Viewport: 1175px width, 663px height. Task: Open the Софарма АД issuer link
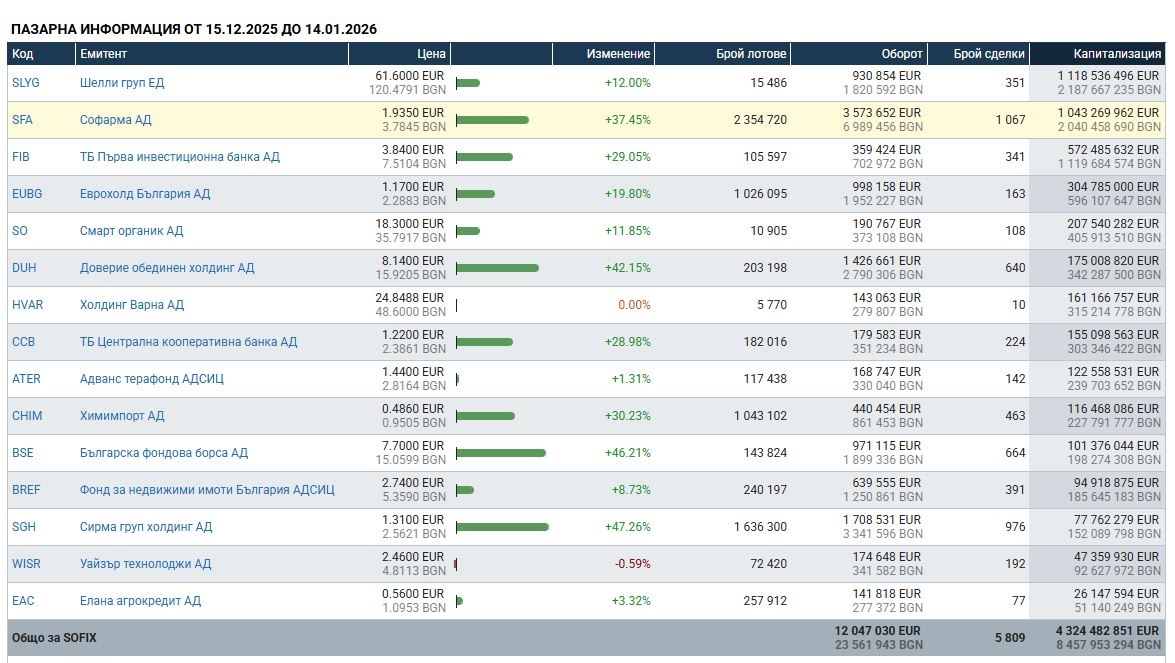click(x=116, y=120)
